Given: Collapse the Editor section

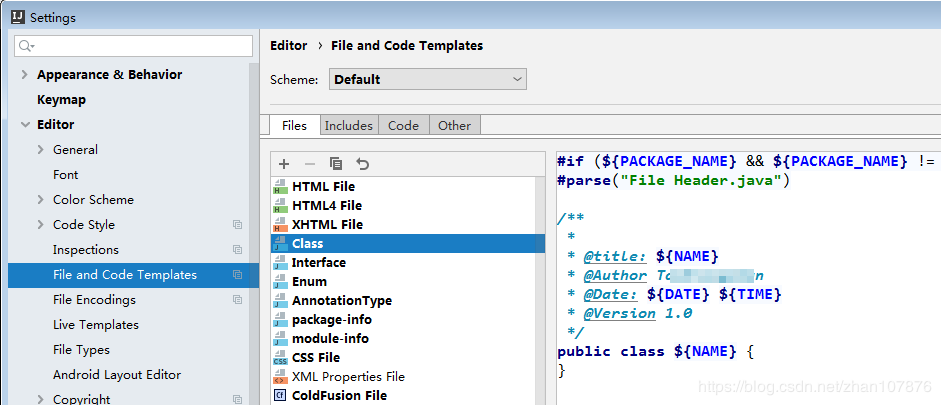Looking at the screenshot, I should click(24, 125).
